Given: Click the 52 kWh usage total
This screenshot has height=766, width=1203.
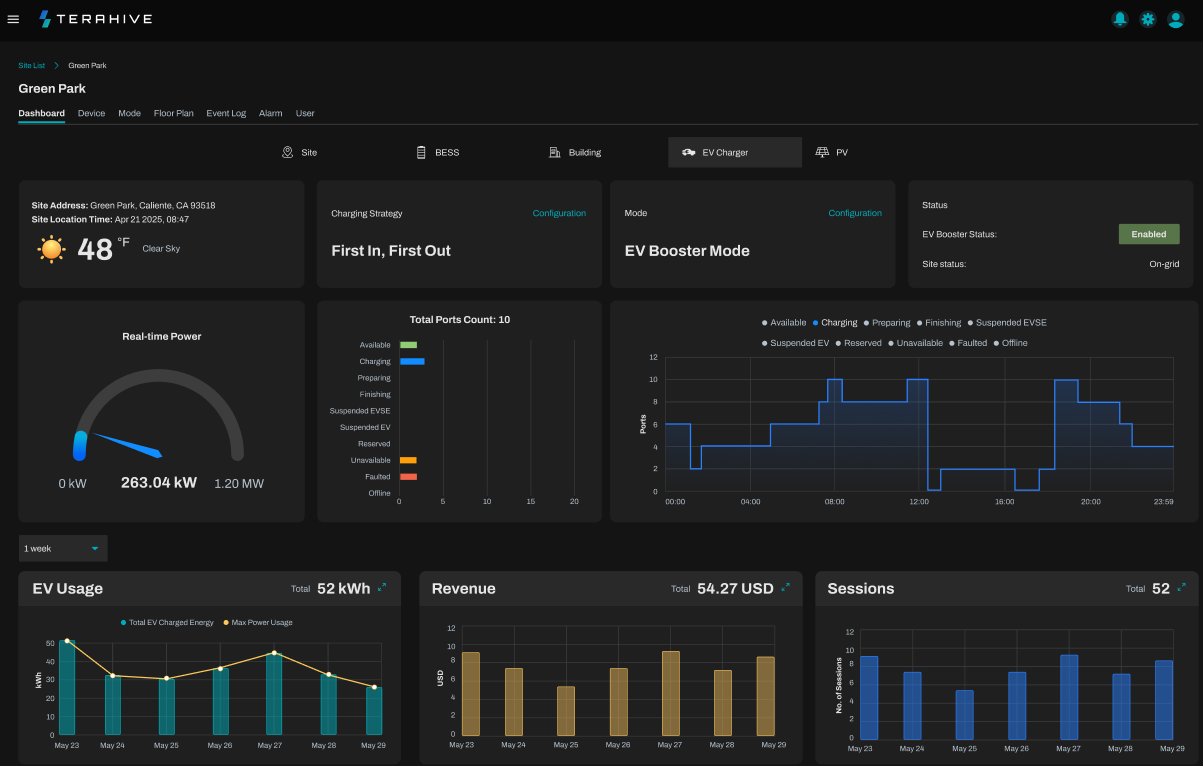Looking at the screenshot, I should (x=344, y=589).
